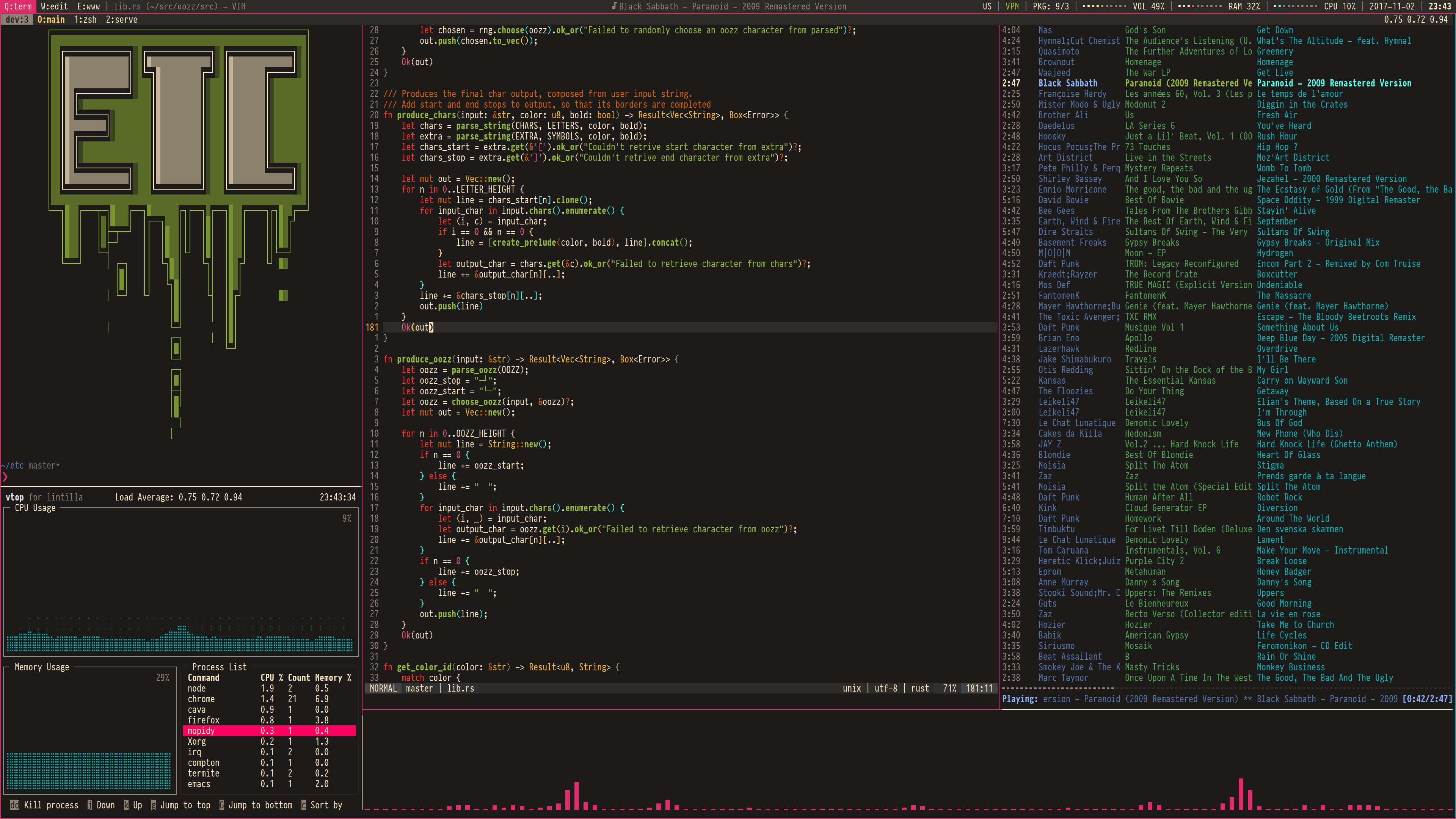Click the rust filetype in Vim statusline

coord(919,688)
